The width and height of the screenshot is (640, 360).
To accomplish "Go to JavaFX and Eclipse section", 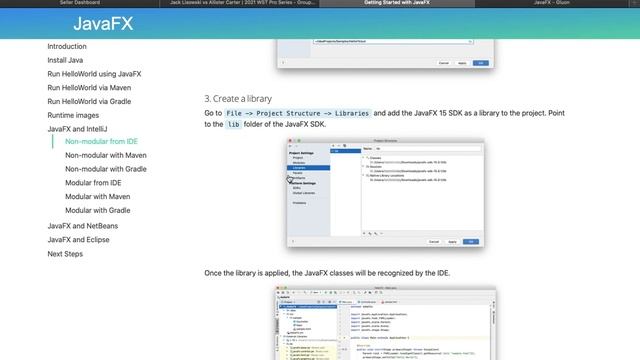I will pyautogui.click(x=78, y=240).
